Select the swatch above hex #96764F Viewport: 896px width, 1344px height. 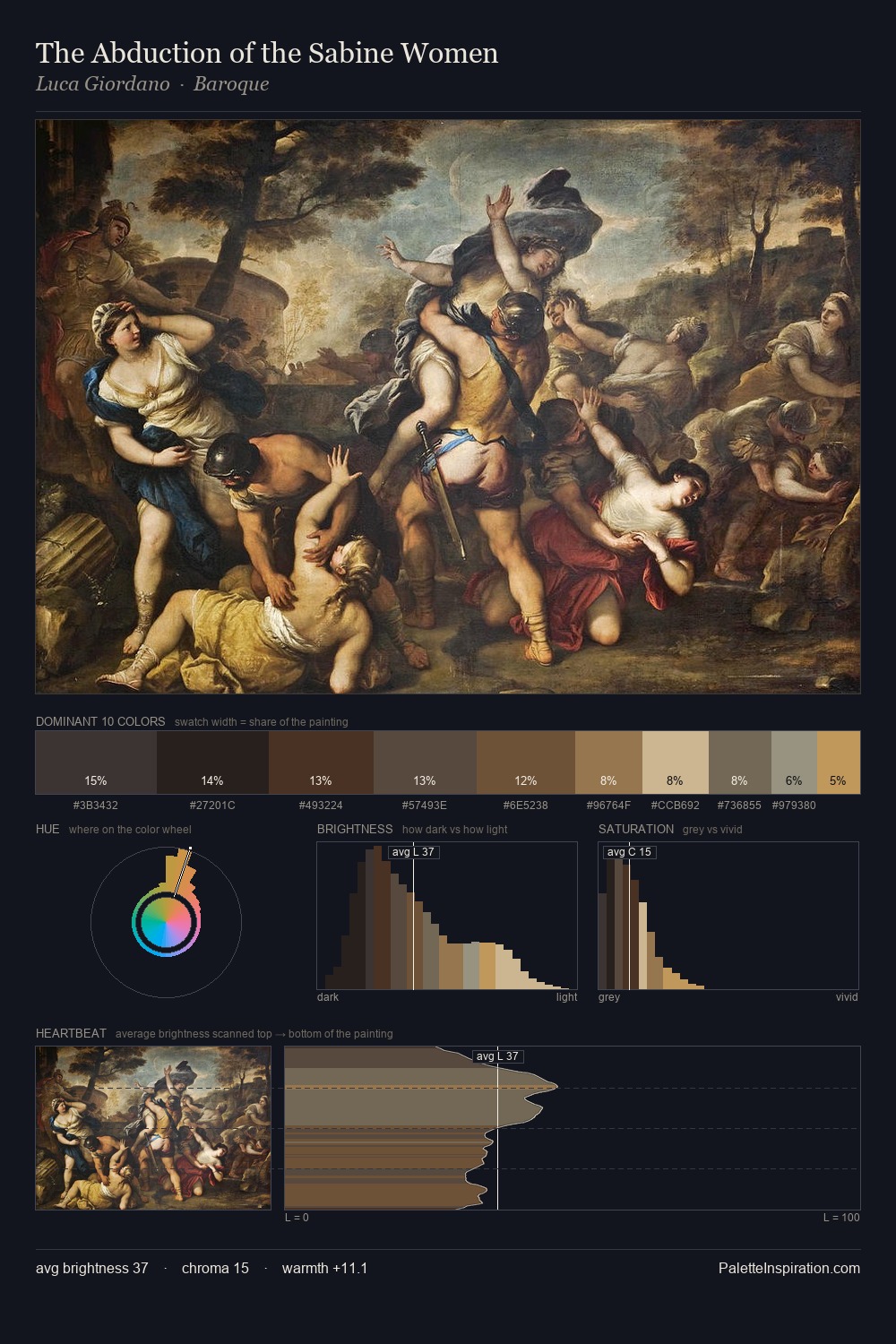click(608, 762)
